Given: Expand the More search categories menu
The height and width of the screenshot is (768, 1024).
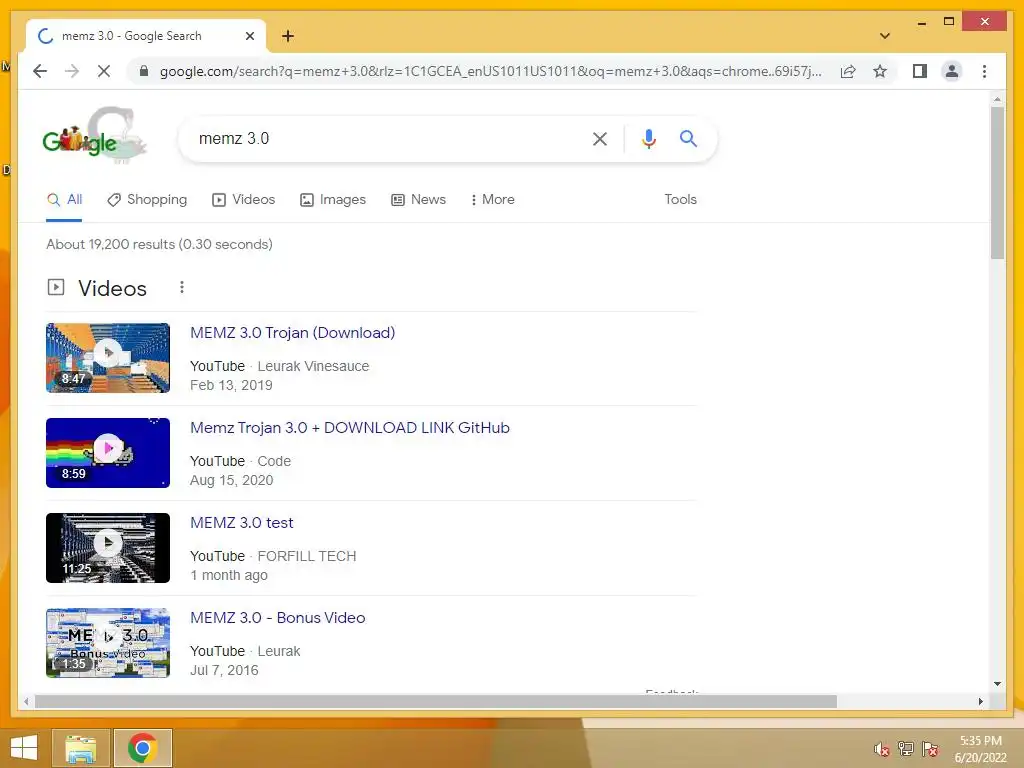Looking at the screenshot, I should tap(492, 200).
